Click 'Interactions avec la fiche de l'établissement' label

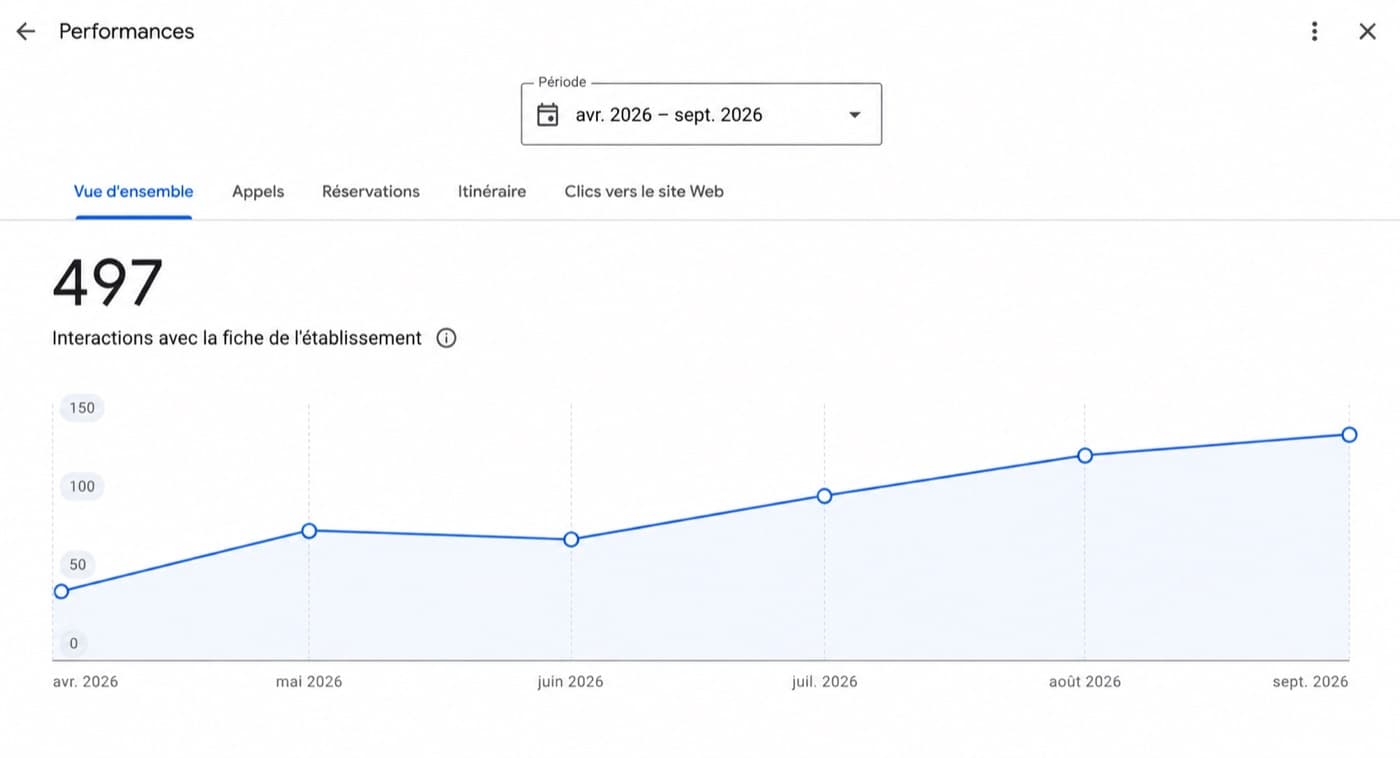(237, 338)
